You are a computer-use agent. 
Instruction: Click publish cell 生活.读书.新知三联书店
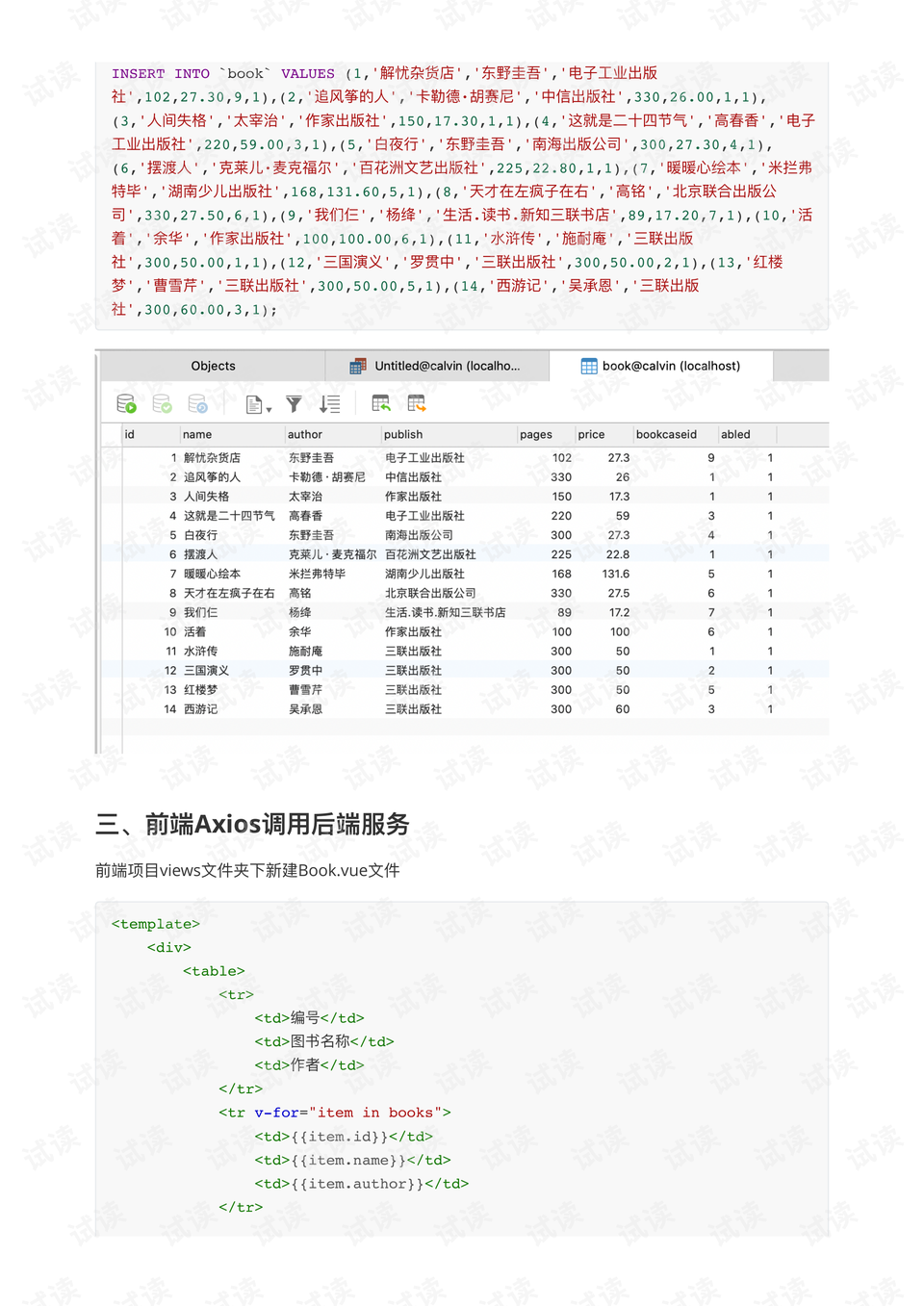pos(445,612)
